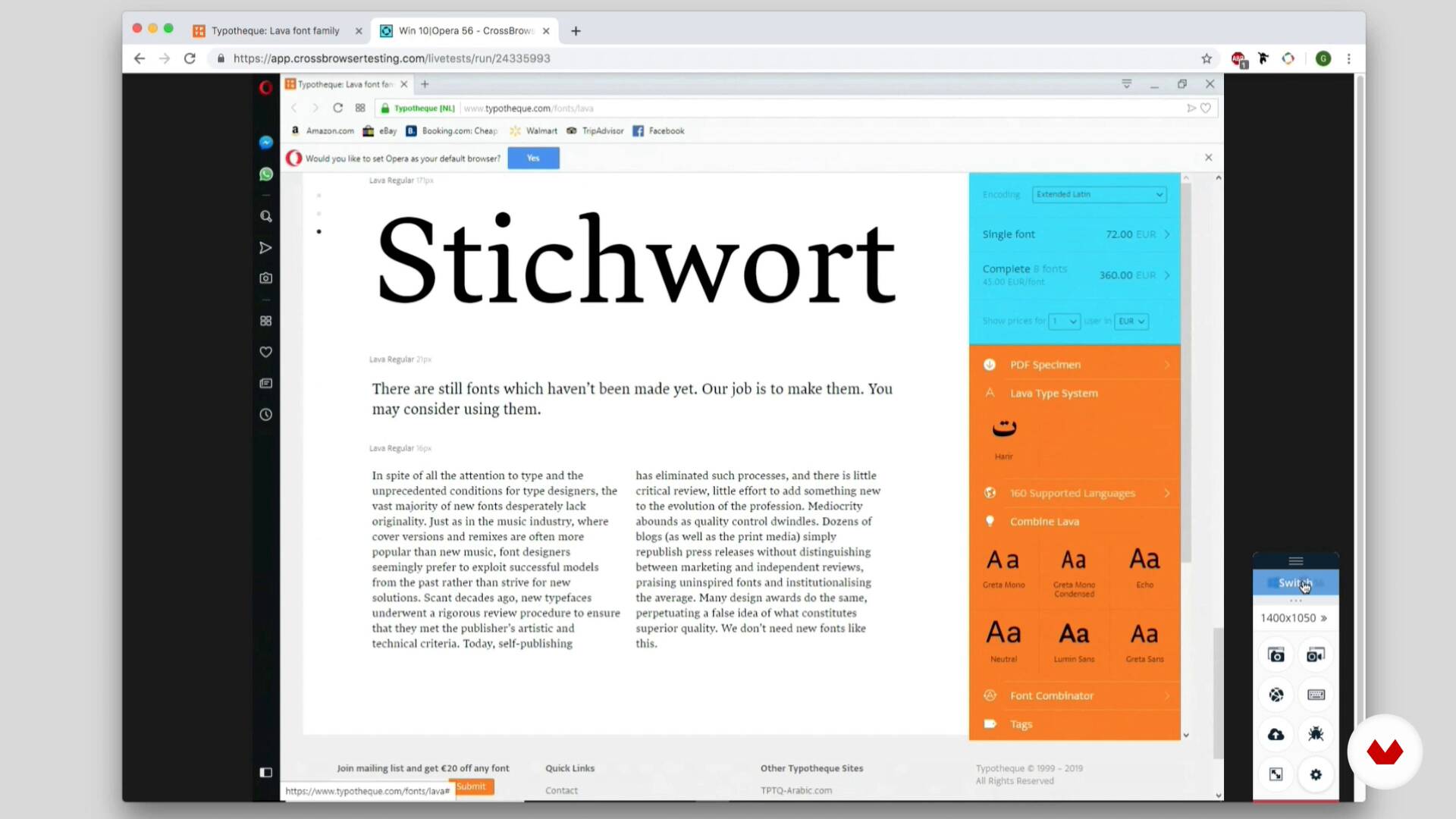Image resolution: width=1456 pixels, height=819 pixels.
Task: Click the hamburger handle of test toolbar
Action: [x=1296, y=561]
